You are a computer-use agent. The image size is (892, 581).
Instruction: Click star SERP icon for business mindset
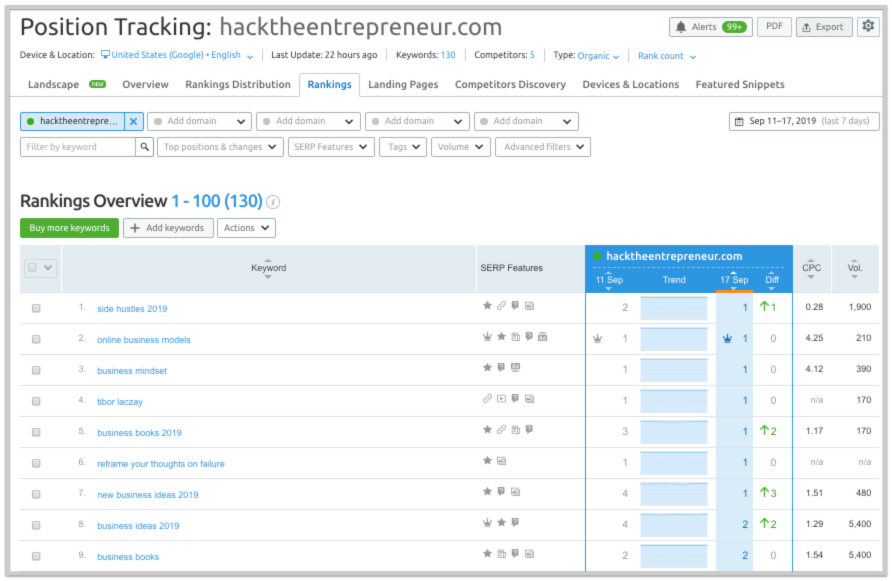[487, 368]
